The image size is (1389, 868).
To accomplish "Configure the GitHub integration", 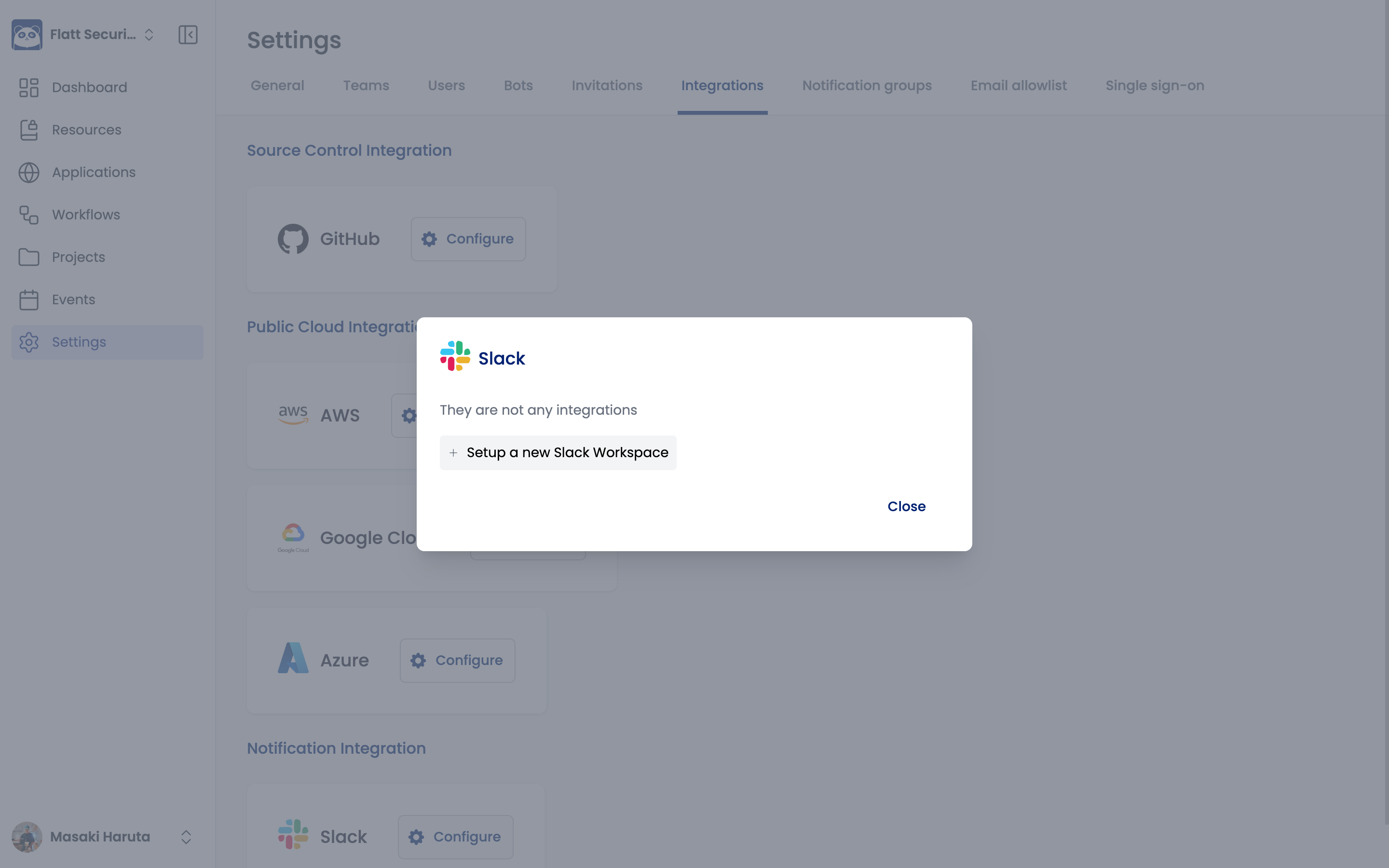I will [x=468, y=239].
